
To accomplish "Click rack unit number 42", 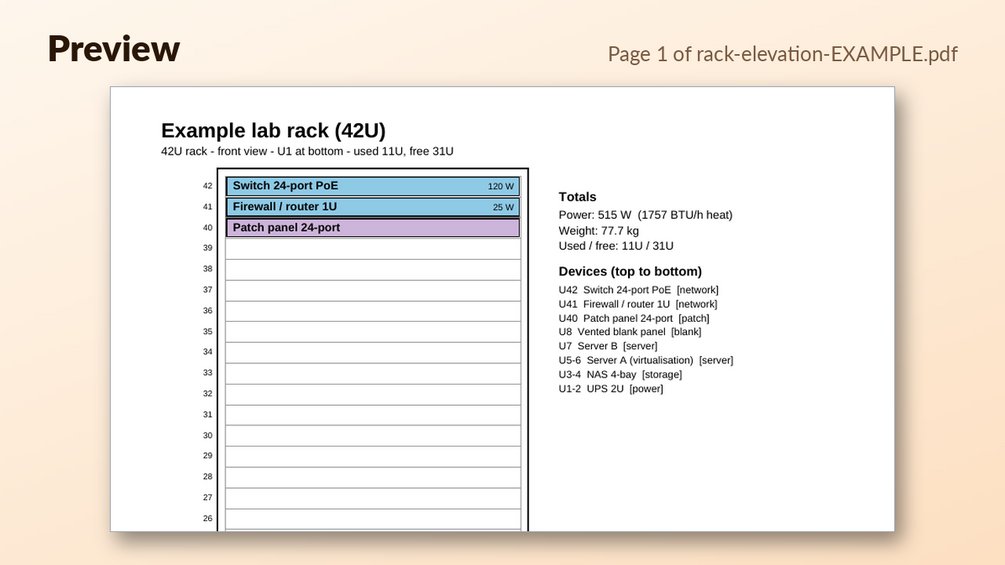I will click(x=208, y=186).
